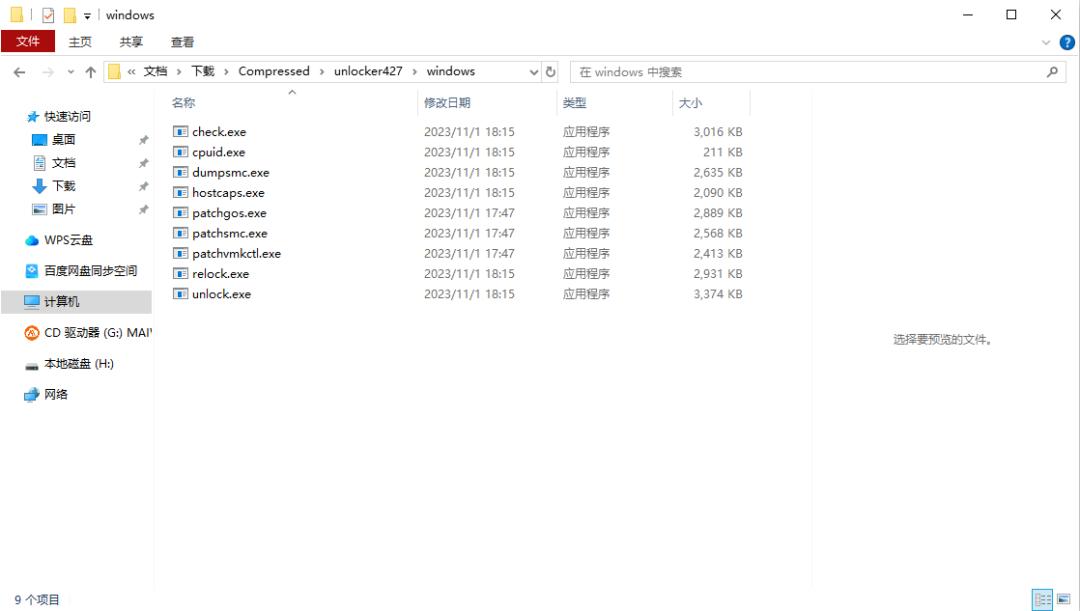1080x611 pixels.
Task: Click the Compressed breadcrumb in address bar
Action: click(275, 71)
